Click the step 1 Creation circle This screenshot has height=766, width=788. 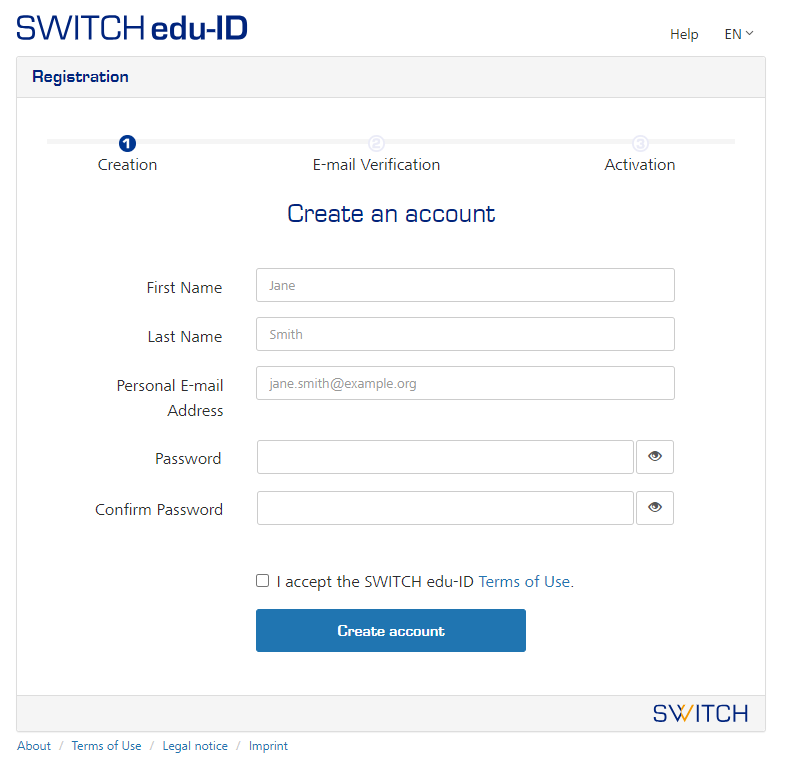(127, 143)
